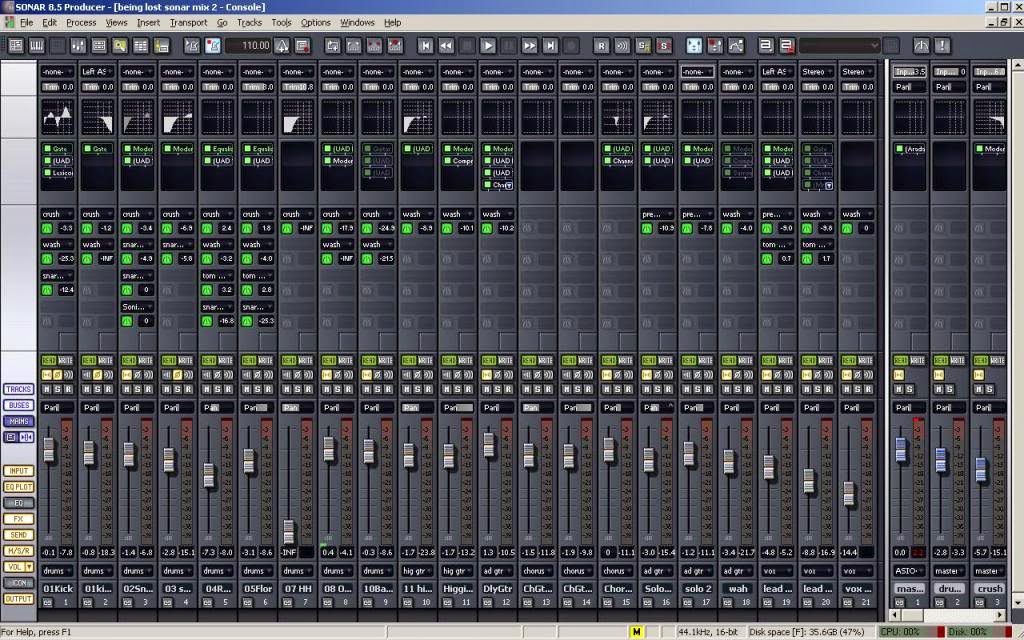Click the red S solo toolbar icon
The height and width of the screenshot is (640, 1024).
(664, 45)
